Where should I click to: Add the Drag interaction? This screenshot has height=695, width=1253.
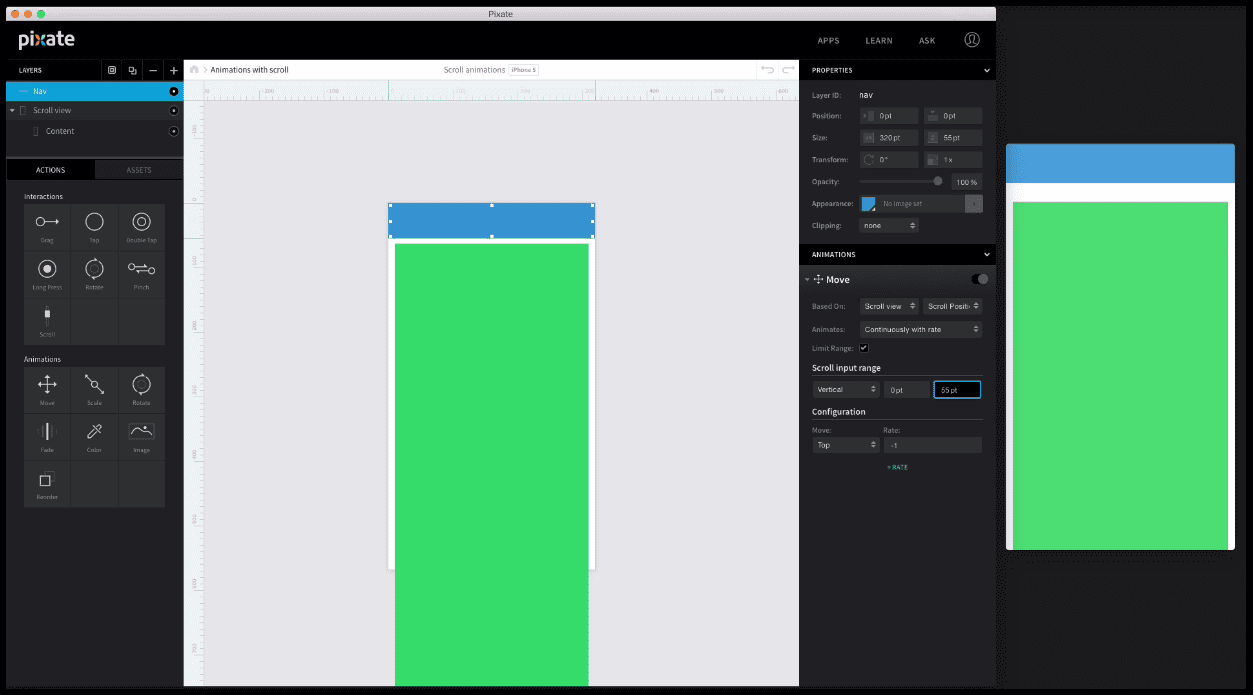47,227
